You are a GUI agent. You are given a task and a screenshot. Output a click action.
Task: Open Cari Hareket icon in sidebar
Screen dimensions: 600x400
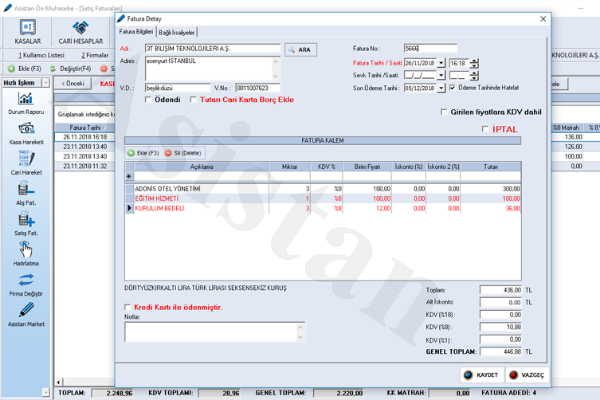(x=26, y=158)
